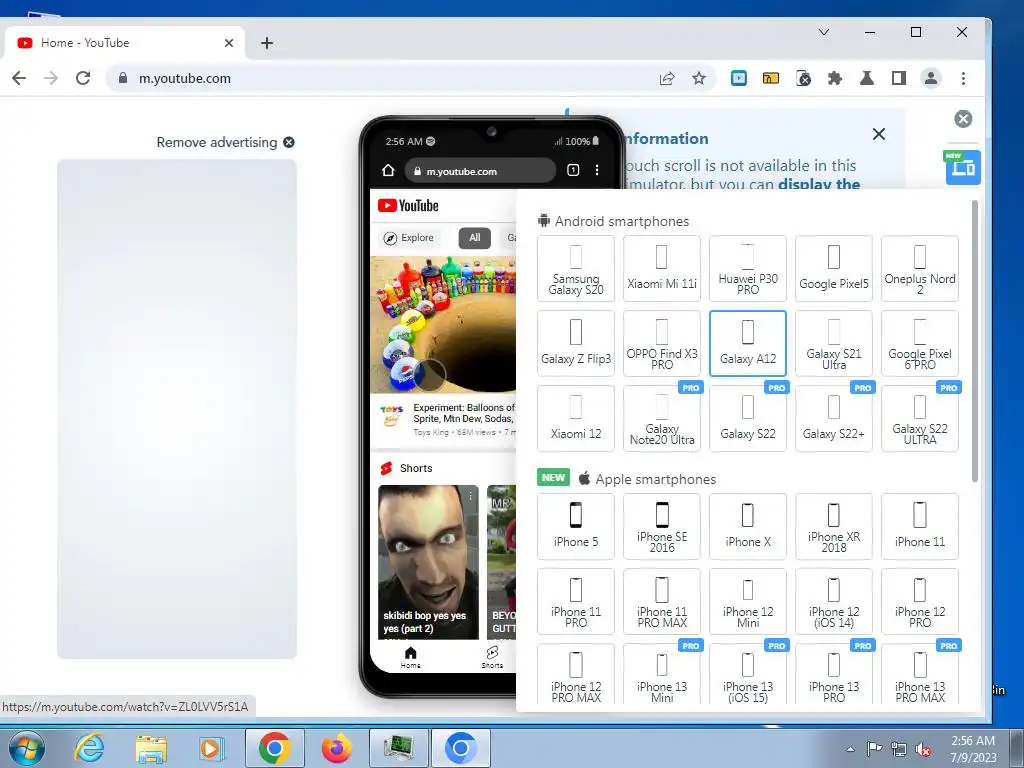This screenshot has height=768, width=1024.
Task: Click the blue devices selector icon
Action: pyautogui.click(x=963, y=167)
